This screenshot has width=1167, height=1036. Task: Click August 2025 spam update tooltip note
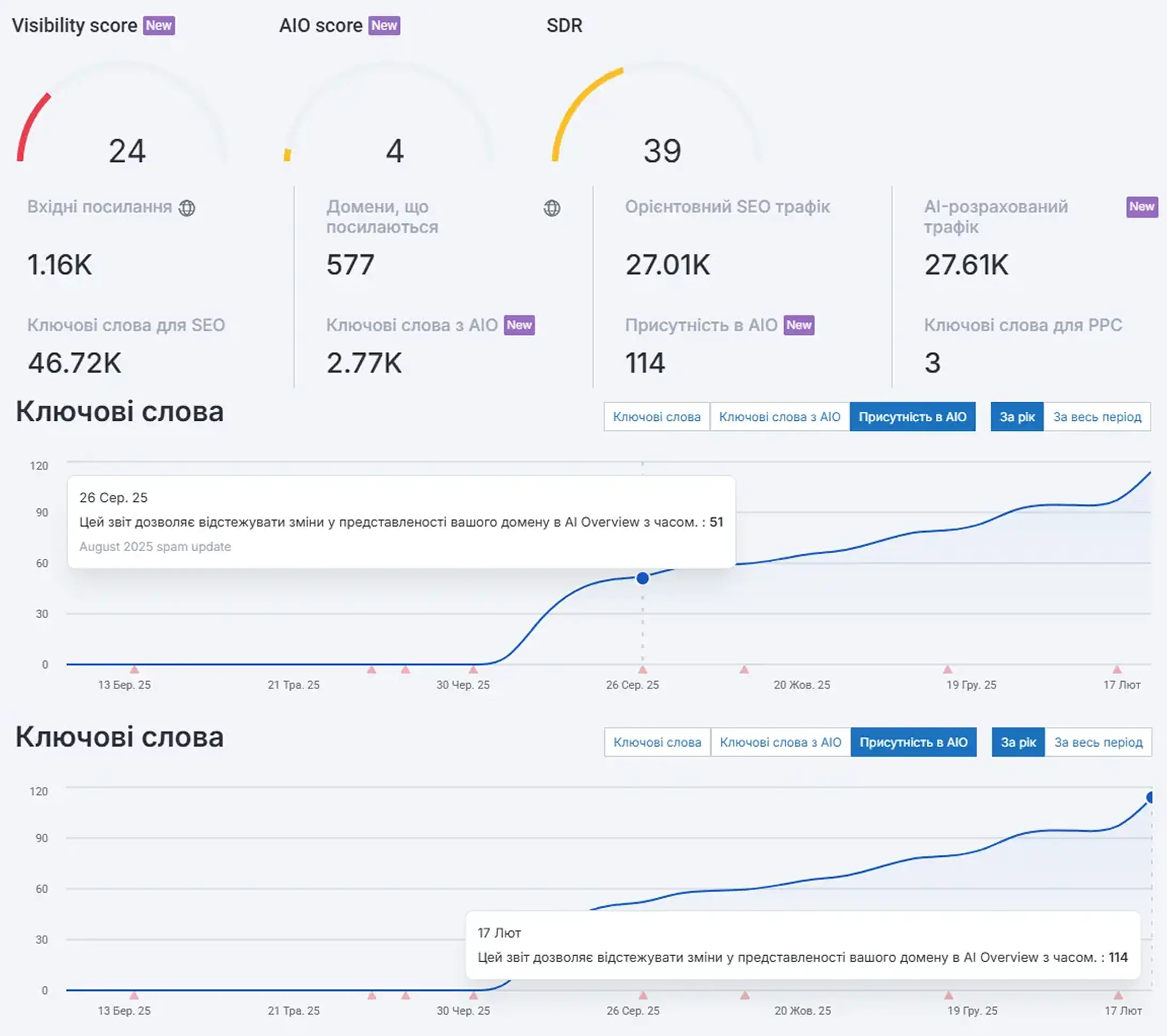click(155, 546)
